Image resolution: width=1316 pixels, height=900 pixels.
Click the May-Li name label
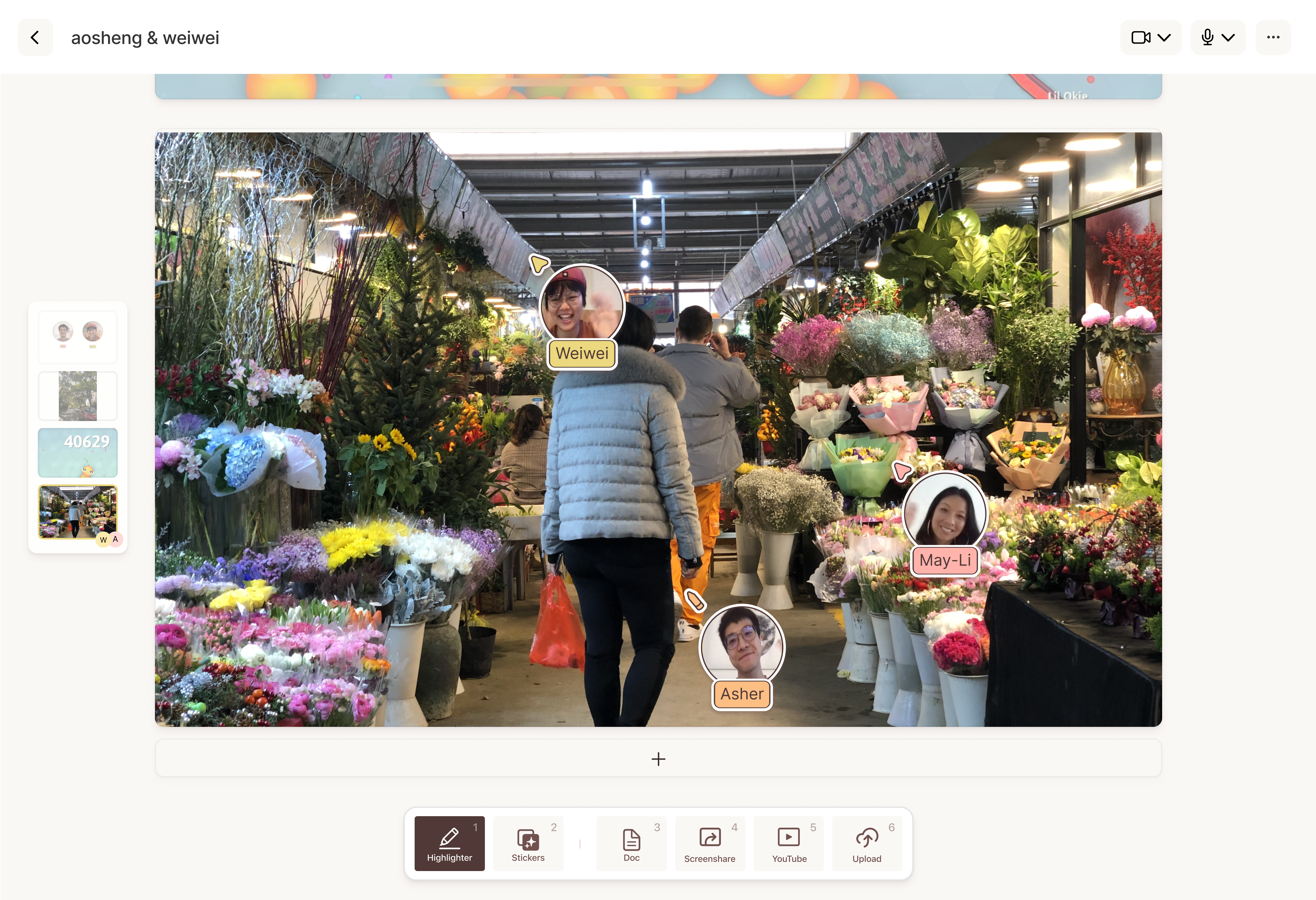(x=945, y=560)
